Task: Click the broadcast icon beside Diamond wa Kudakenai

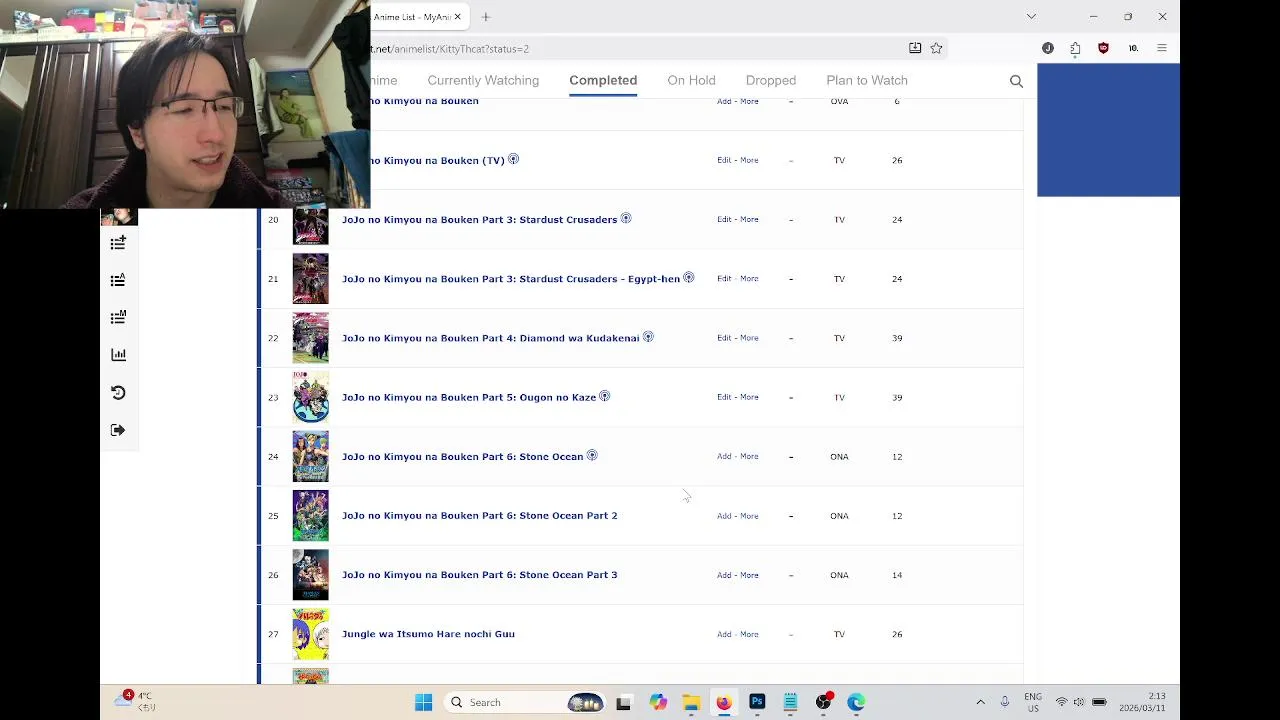Action: (x=648, y=337)
